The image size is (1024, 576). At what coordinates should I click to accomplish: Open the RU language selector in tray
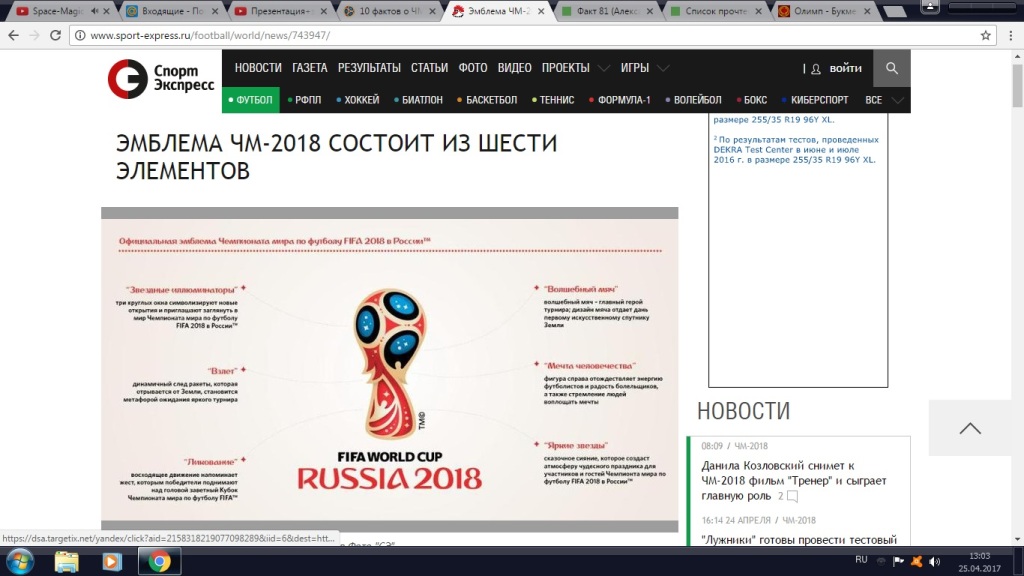(x=861, y=560)
